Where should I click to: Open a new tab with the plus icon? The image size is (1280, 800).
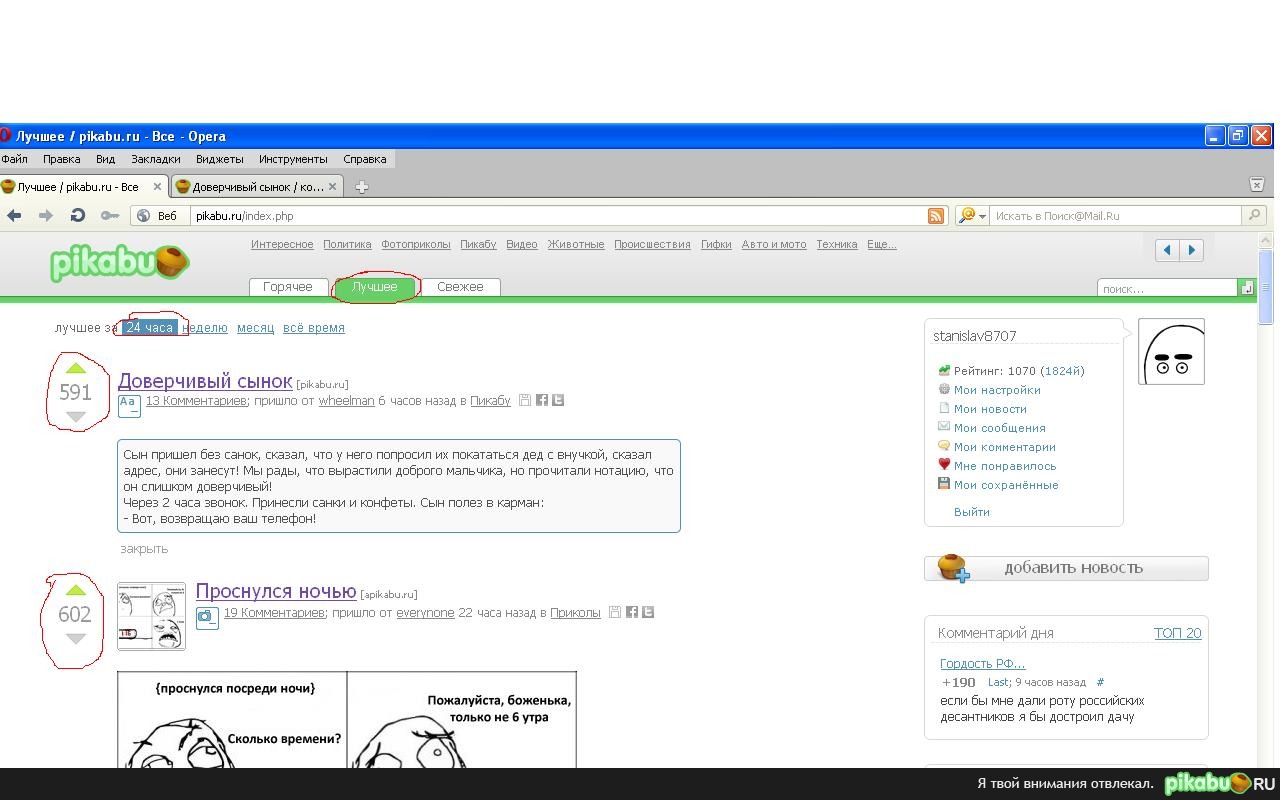point(362,186)
